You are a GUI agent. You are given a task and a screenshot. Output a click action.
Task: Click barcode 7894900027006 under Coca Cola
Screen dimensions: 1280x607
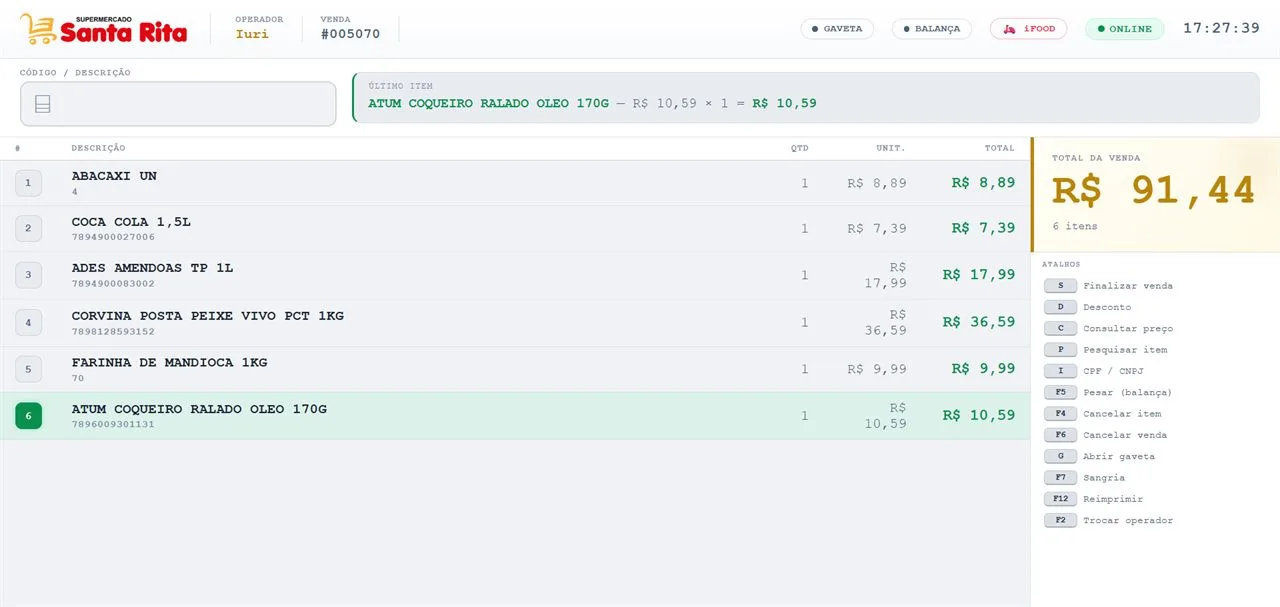(x=113, y=237)
